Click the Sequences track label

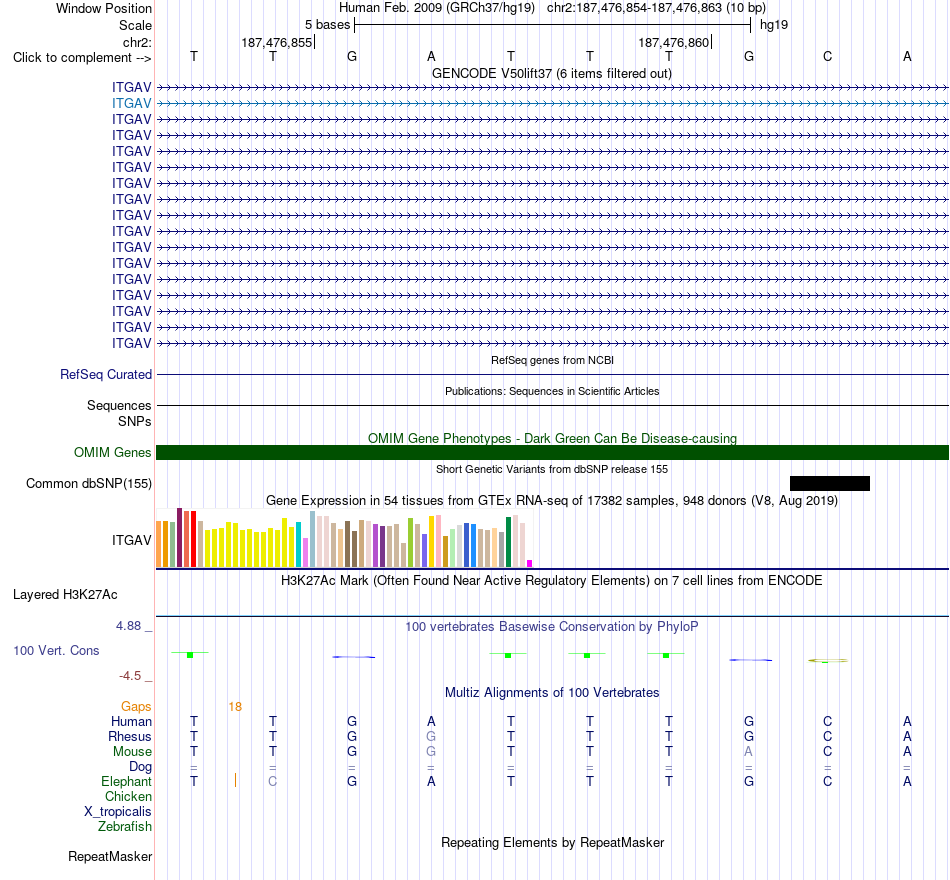pos(119,405)
